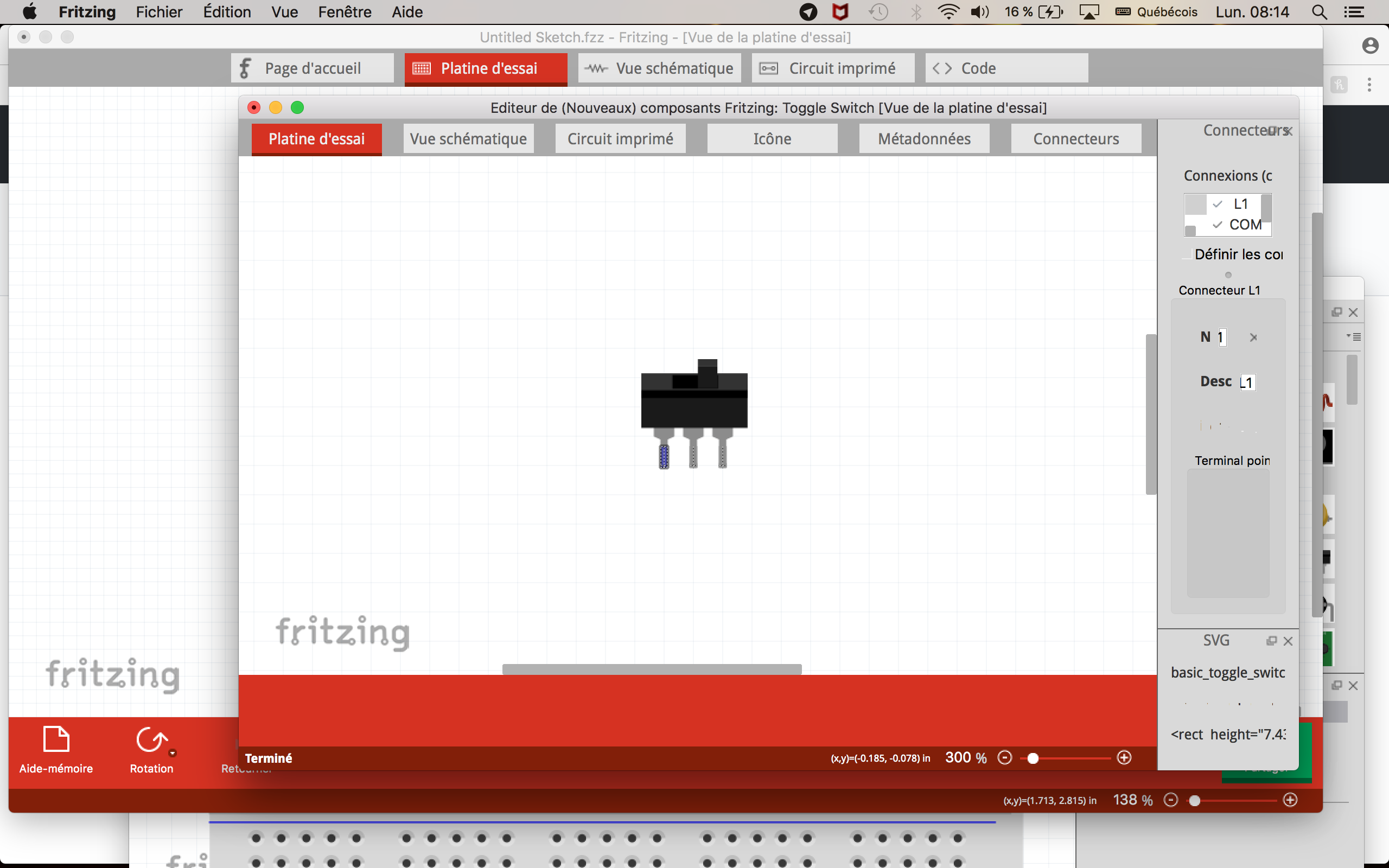
Task: Click the Rotation tool icon
Action: click(150, 739)
